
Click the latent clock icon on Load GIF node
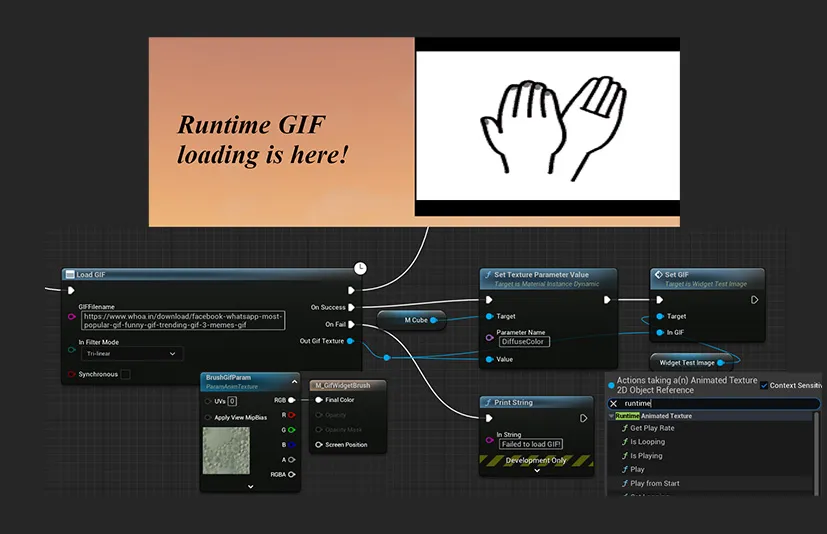pos(360,268)
